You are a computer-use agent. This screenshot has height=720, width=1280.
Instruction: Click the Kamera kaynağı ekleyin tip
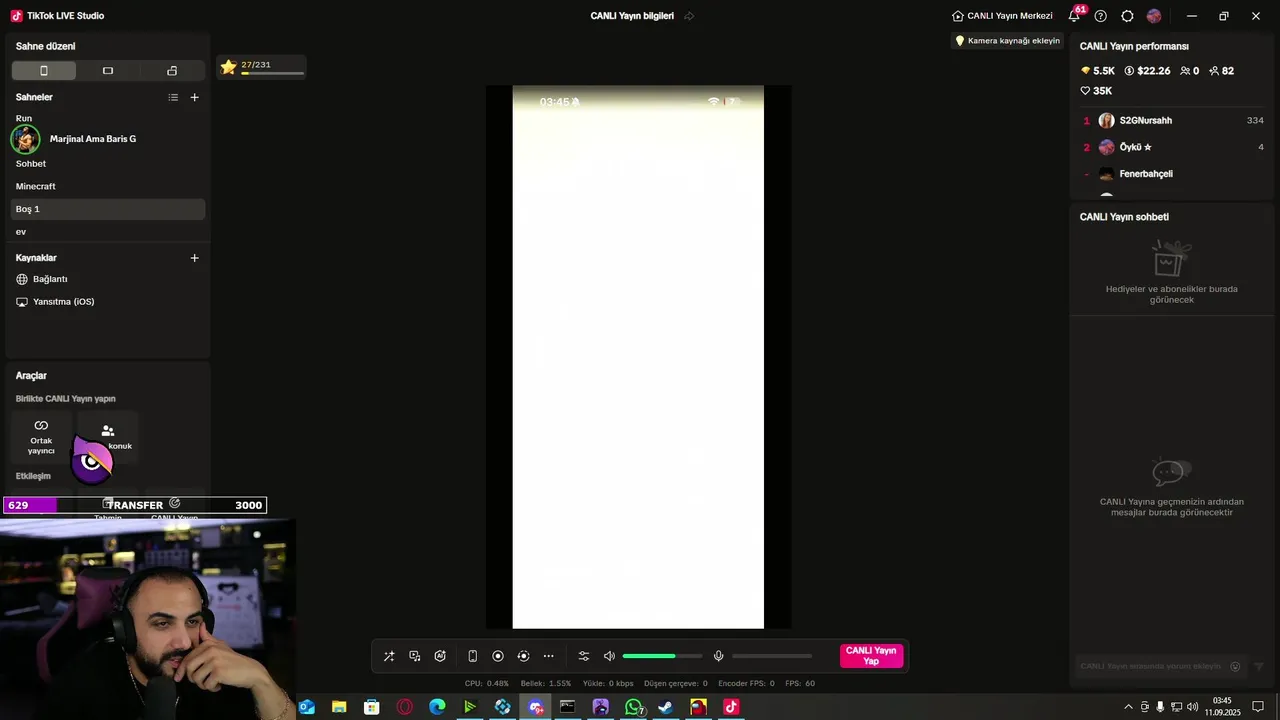tap(1007, 41)
